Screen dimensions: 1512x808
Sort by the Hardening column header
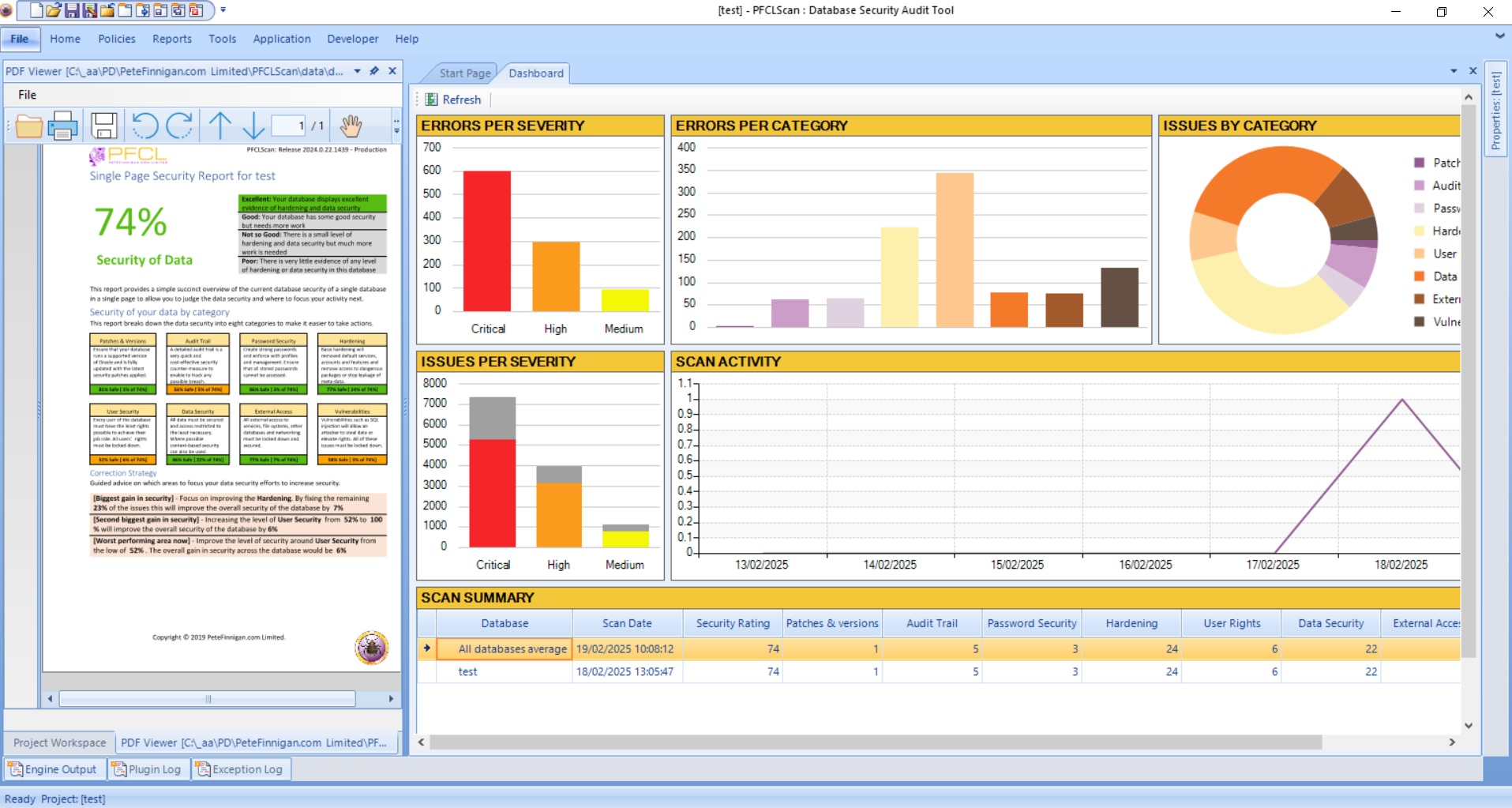pos(1131,623)
